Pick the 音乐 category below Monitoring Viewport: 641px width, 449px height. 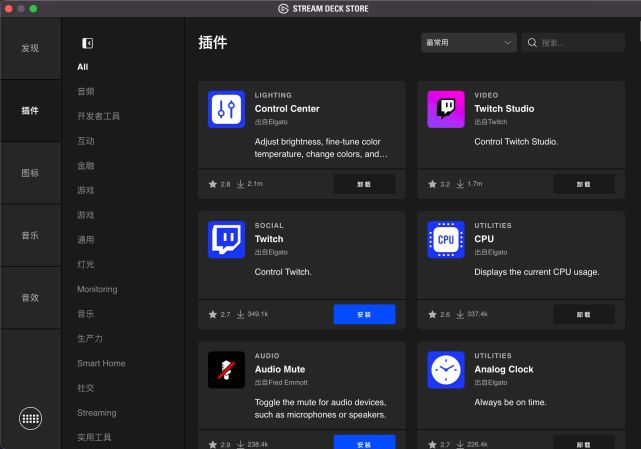click(x=86, y=314)
